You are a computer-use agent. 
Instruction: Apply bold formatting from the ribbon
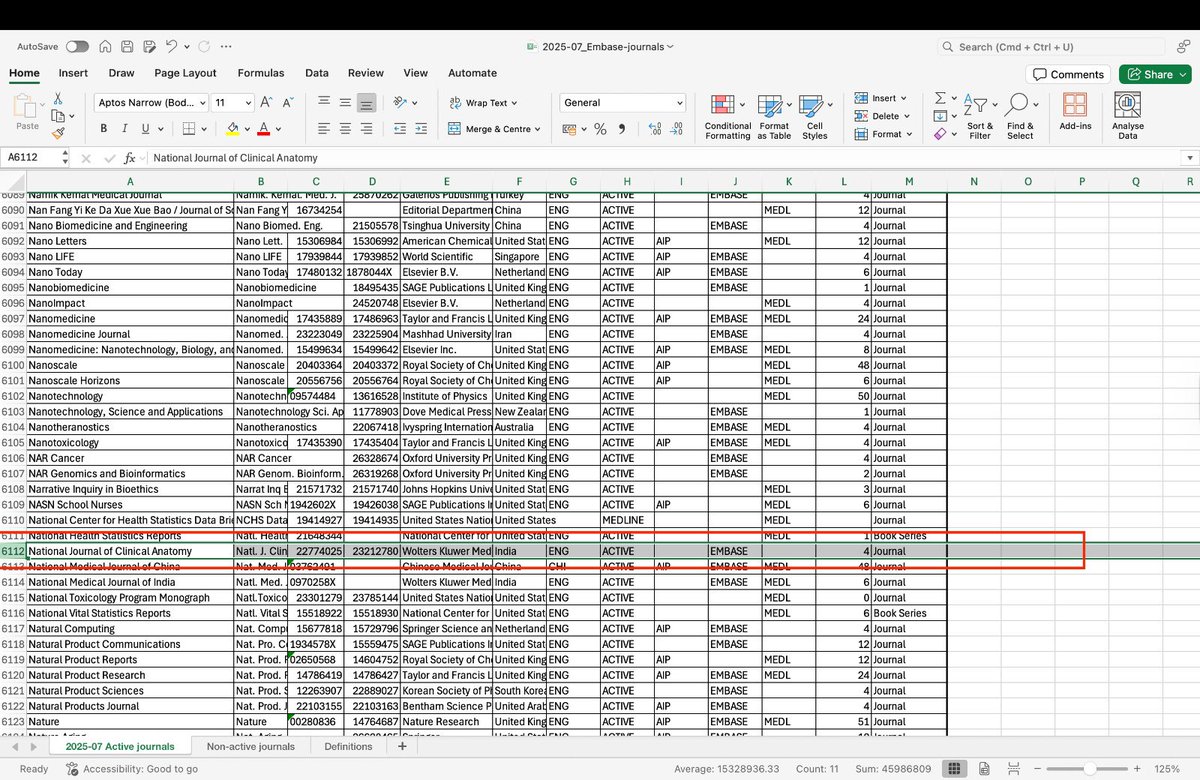coord(104,129)
